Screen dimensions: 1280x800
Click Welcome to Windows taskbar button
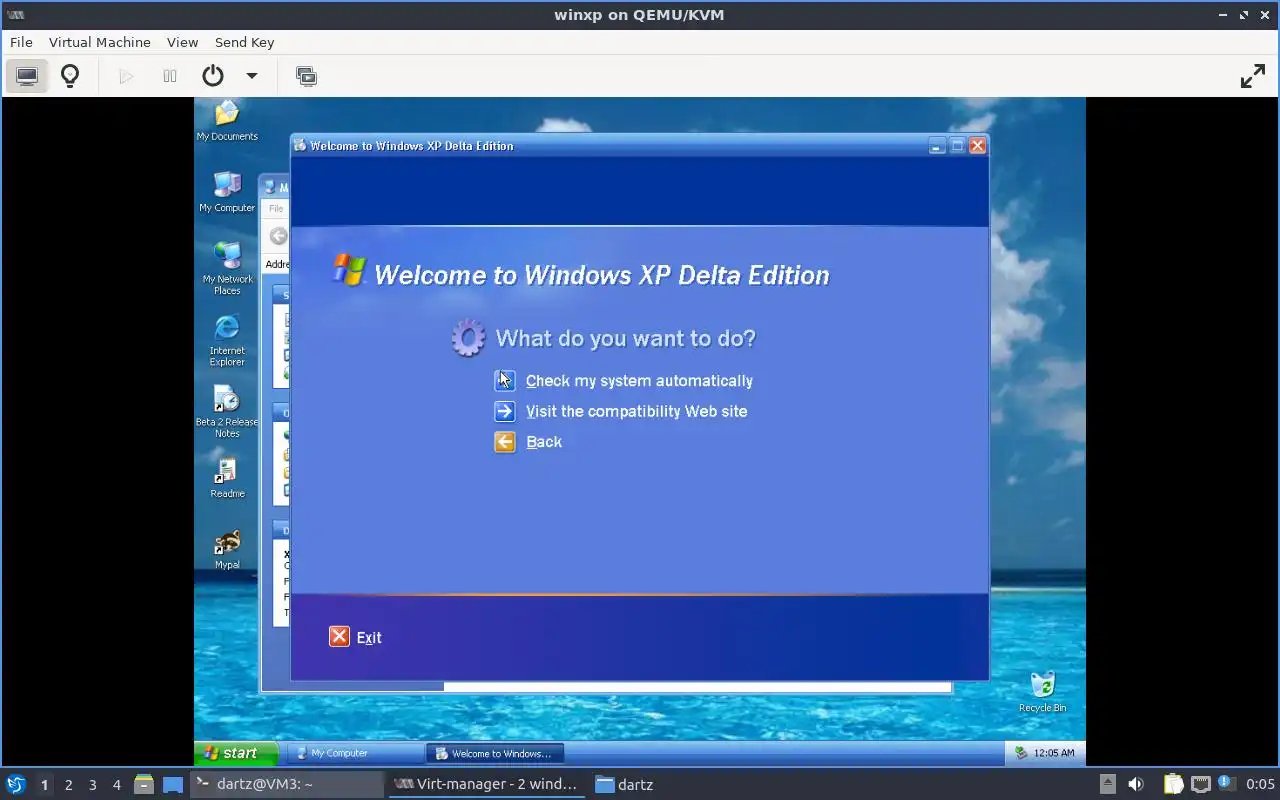coord(496,753)
